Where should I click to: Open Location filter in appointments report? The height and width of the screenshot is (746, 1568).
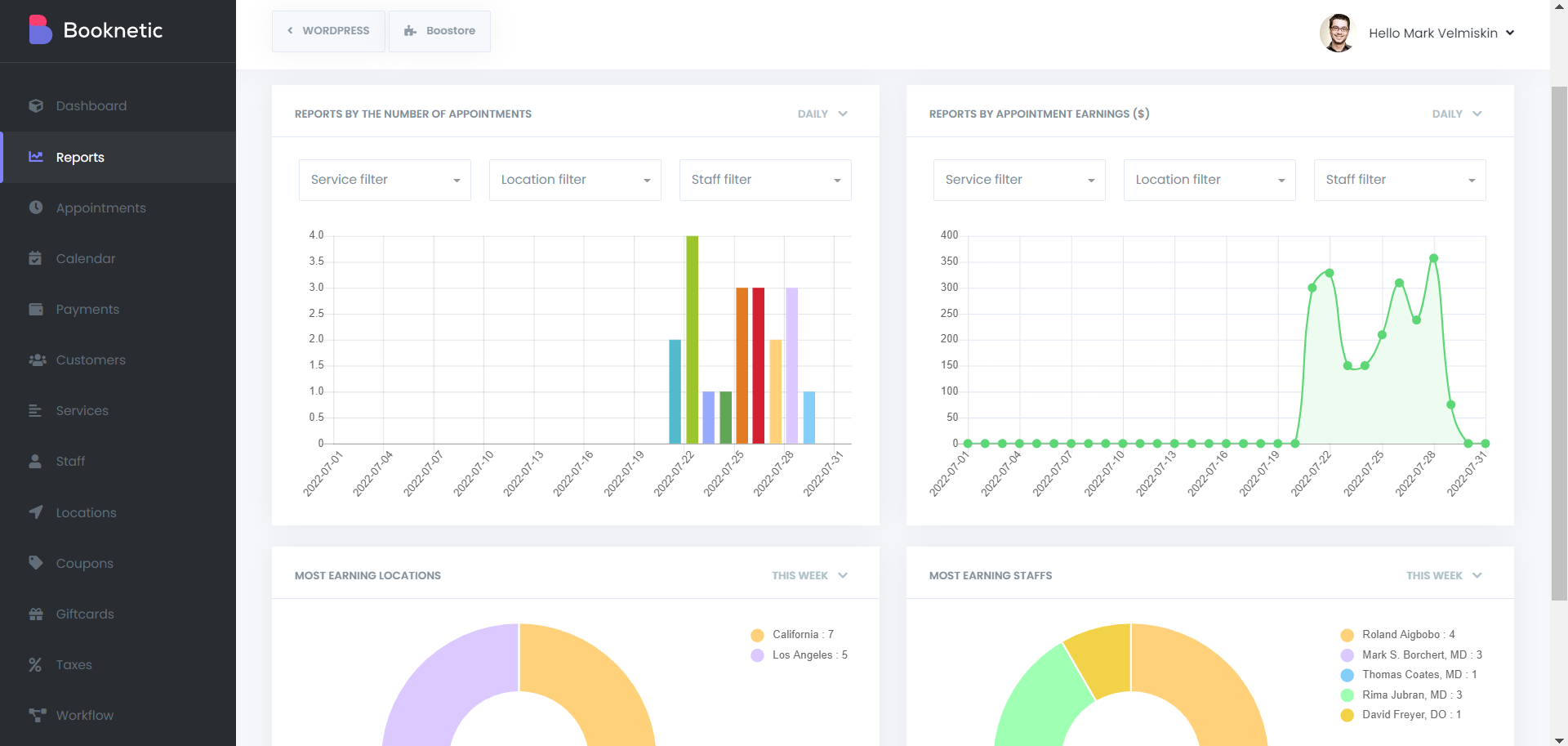click(x=575, y=180)
